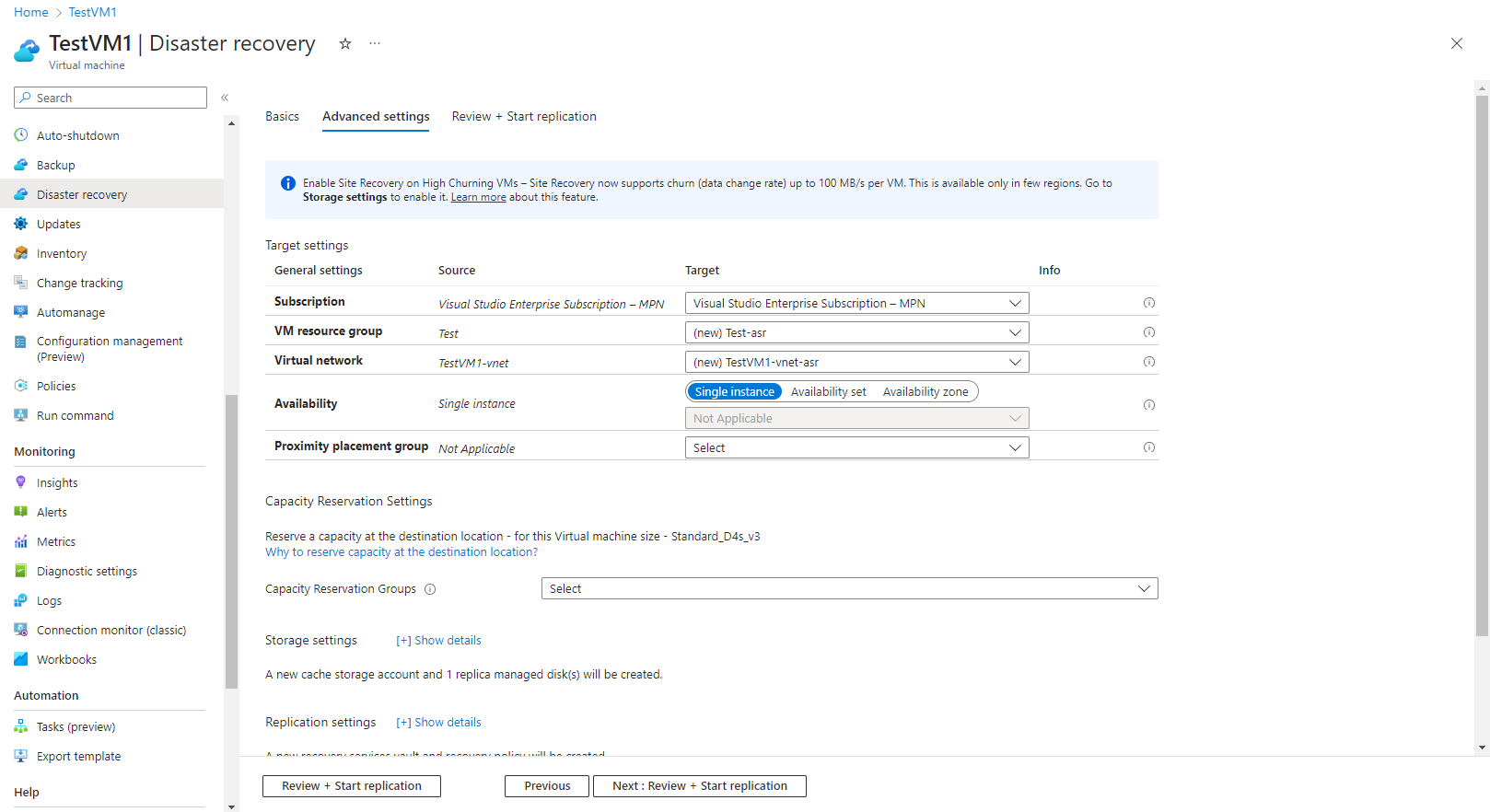This screenshot has width=1490, height=812.
Task: Navigate to Home breadcrumb
Action: [x=31, y=12]
